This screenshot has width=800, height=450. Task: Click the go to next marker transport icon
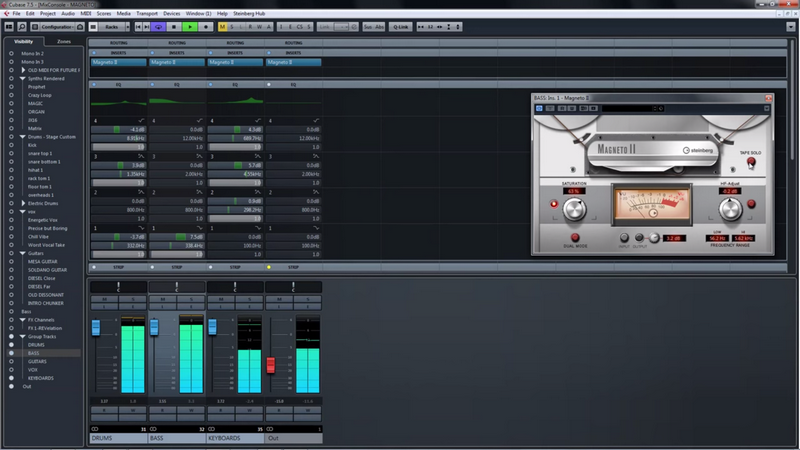(146, 27)
